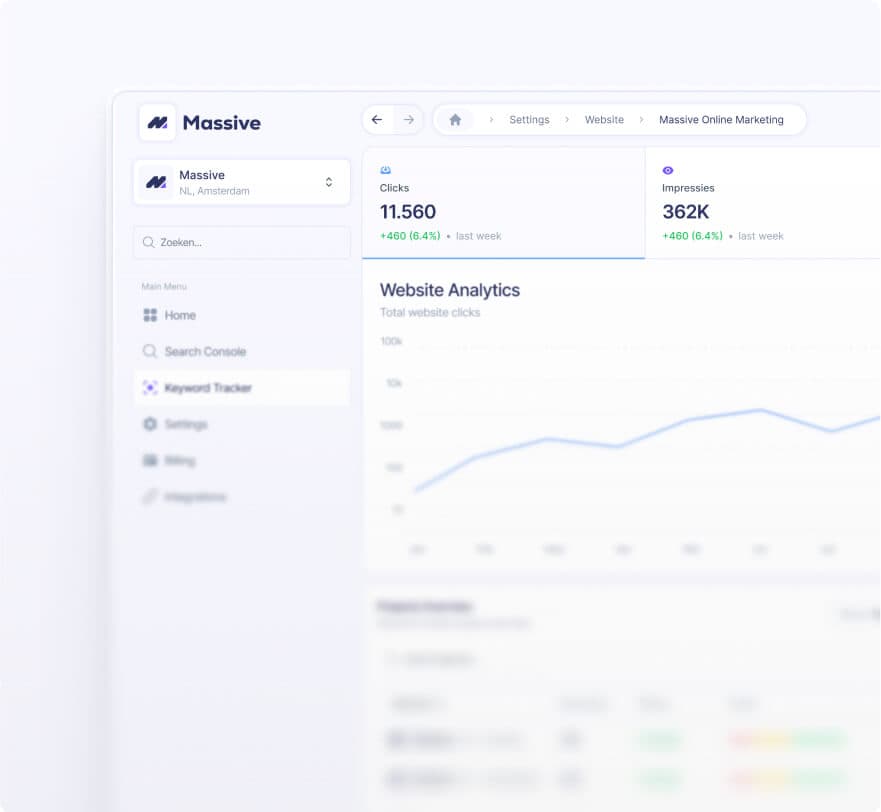
Task: Click the Impressies eye icon
Action: point(667,170)
